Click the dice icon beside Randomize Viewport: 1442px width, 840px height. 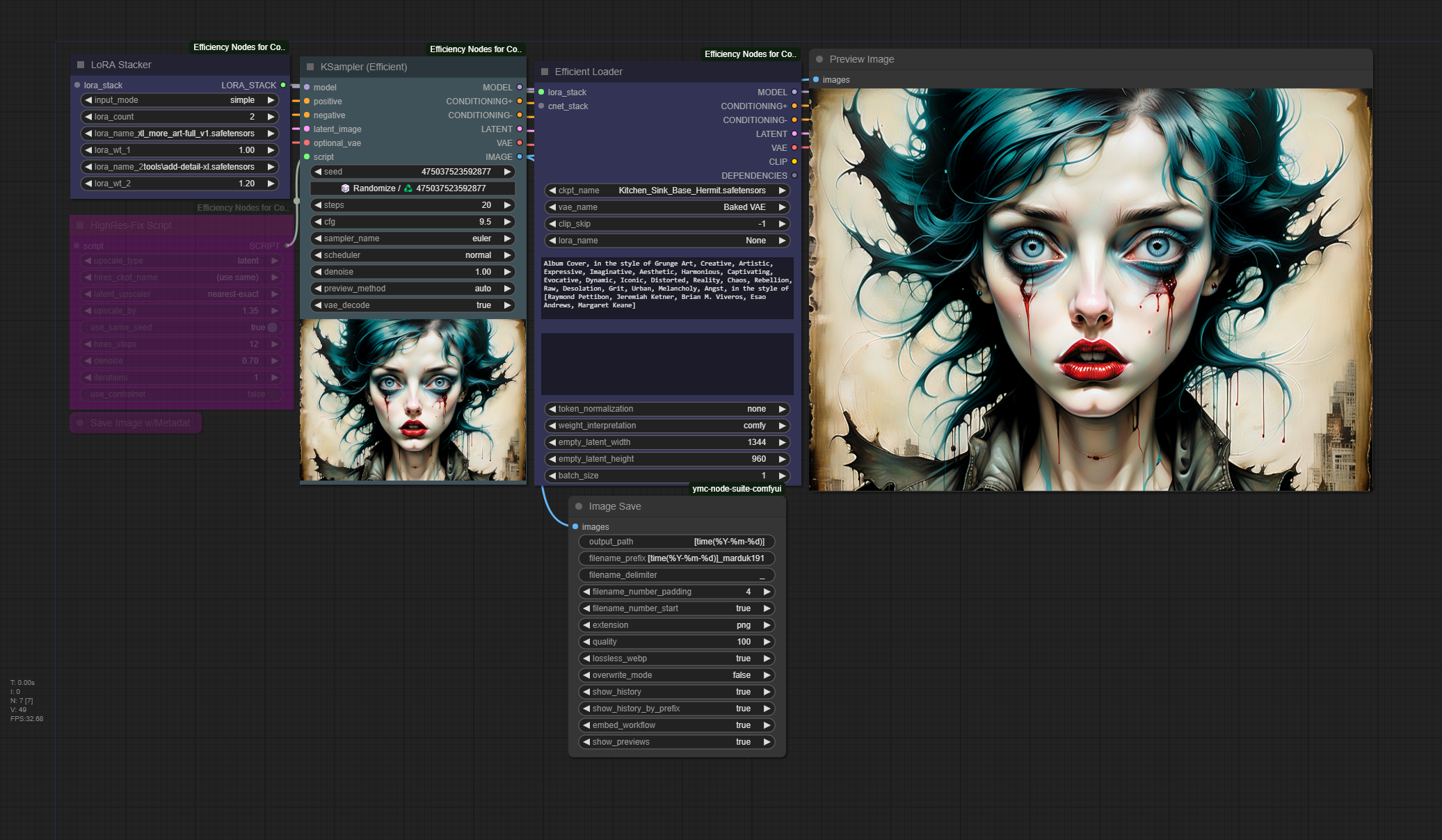point(345,188)
